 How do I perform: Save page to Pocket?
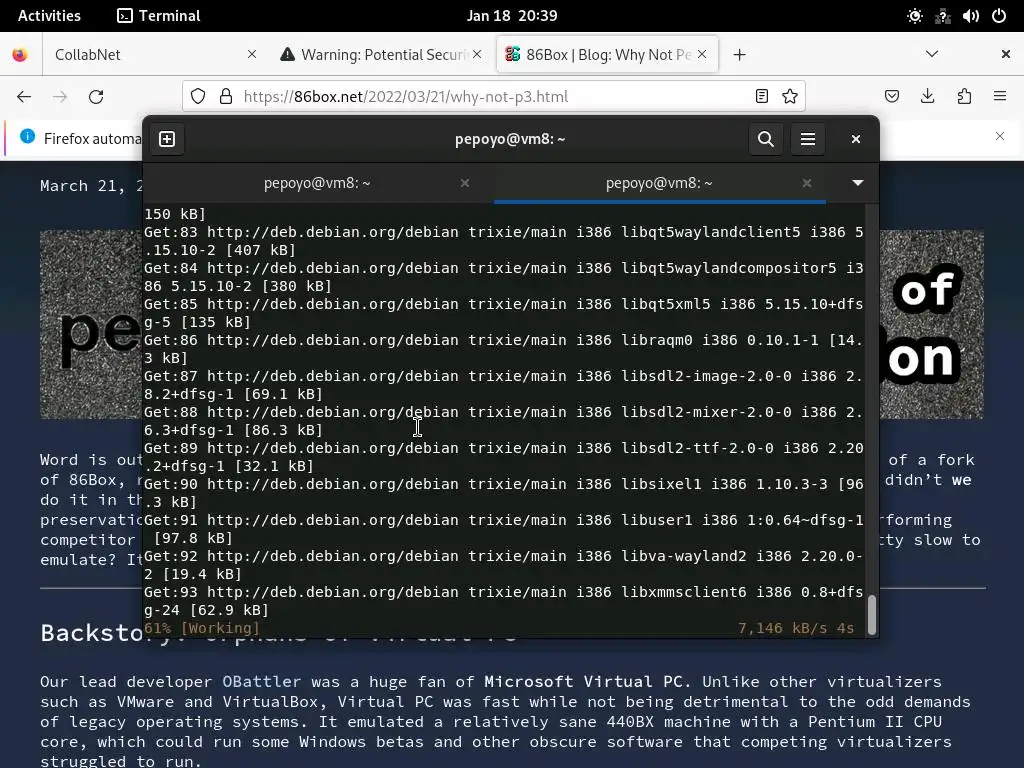[x=891, y=97]
